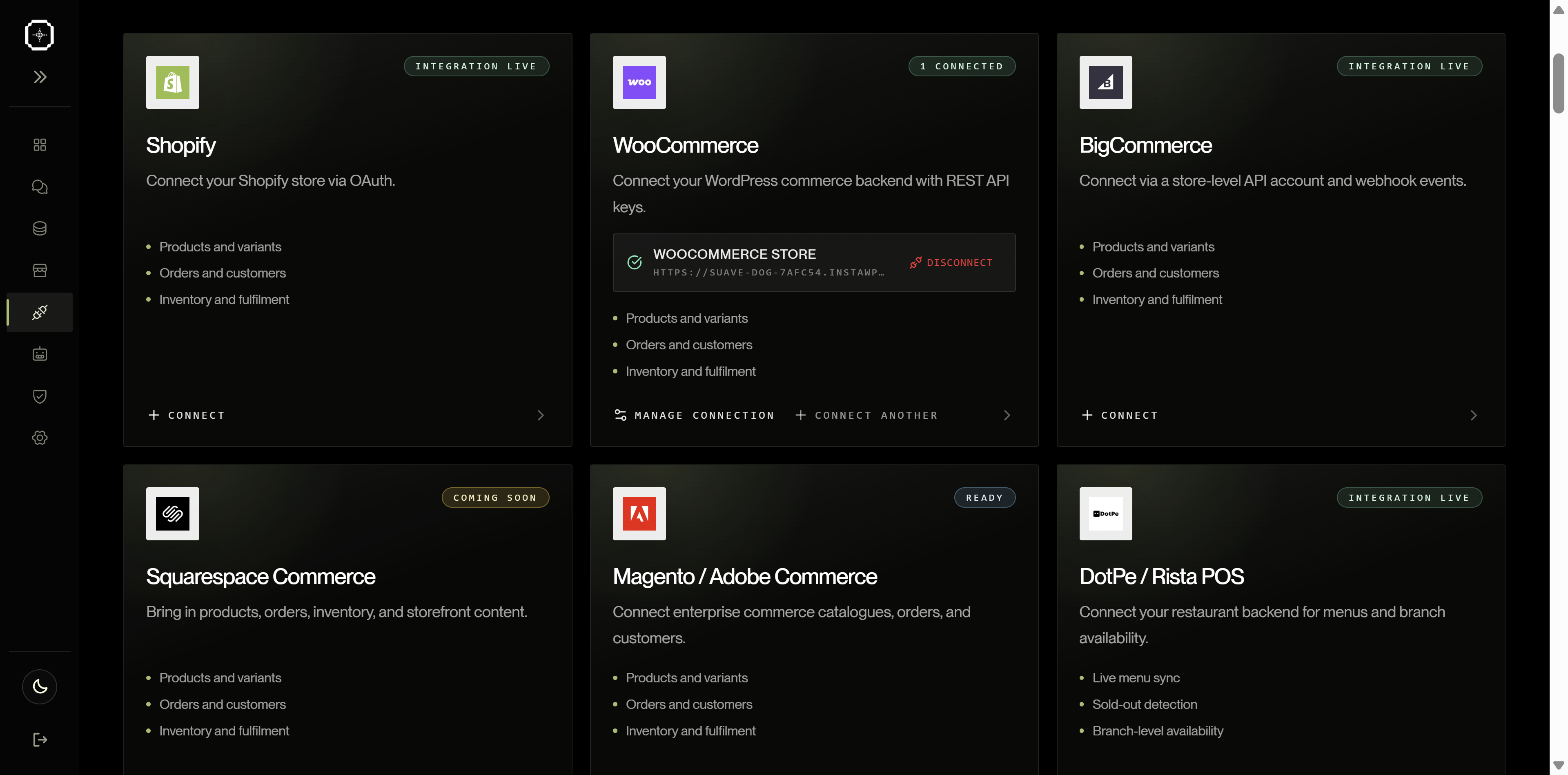Click the BigCommerce logo thumbnail

[x=1105, y=82]
